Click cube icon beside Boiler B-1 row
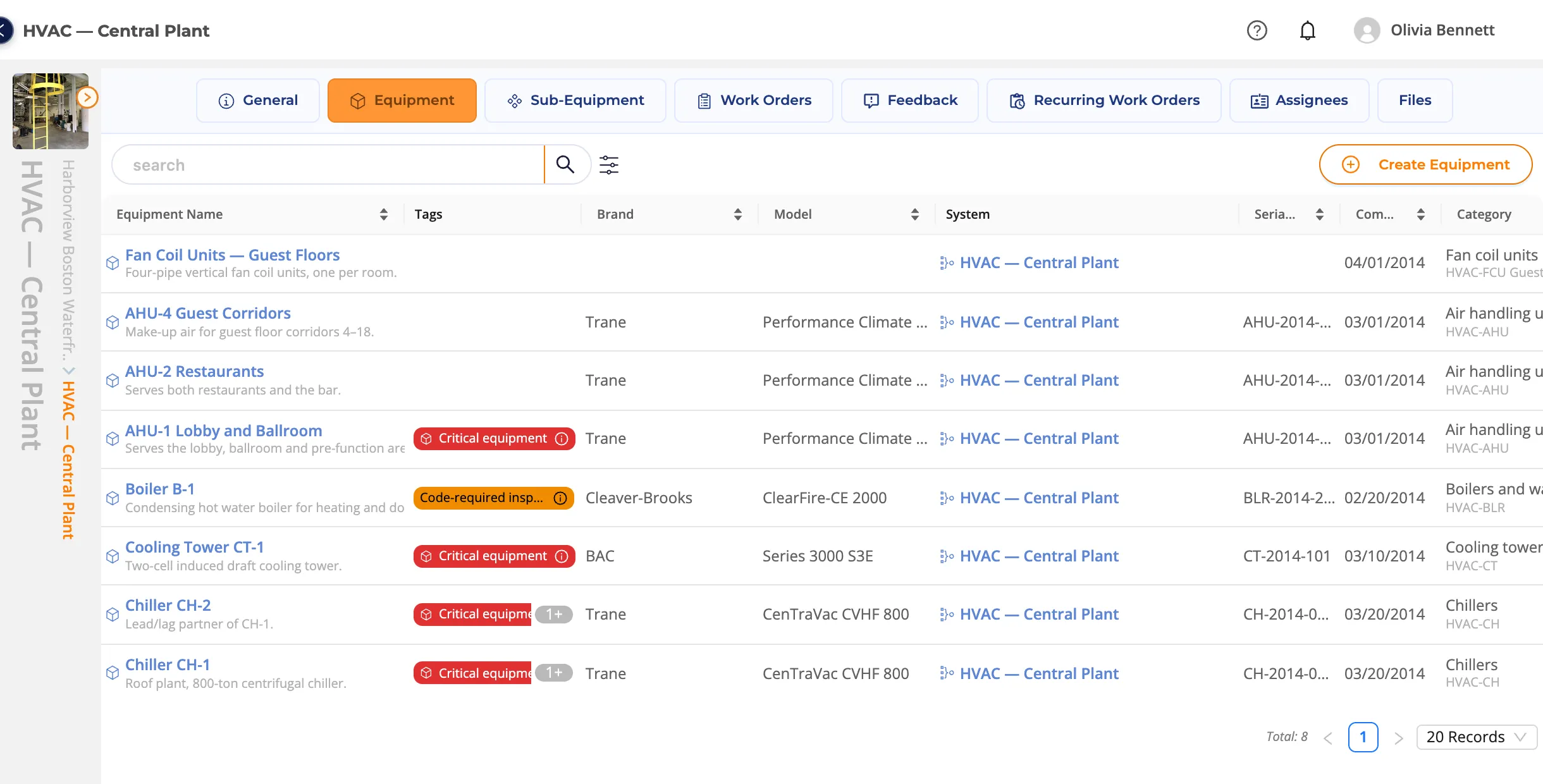This screenshot has width=1543, height=784. [x=113, y=498]
